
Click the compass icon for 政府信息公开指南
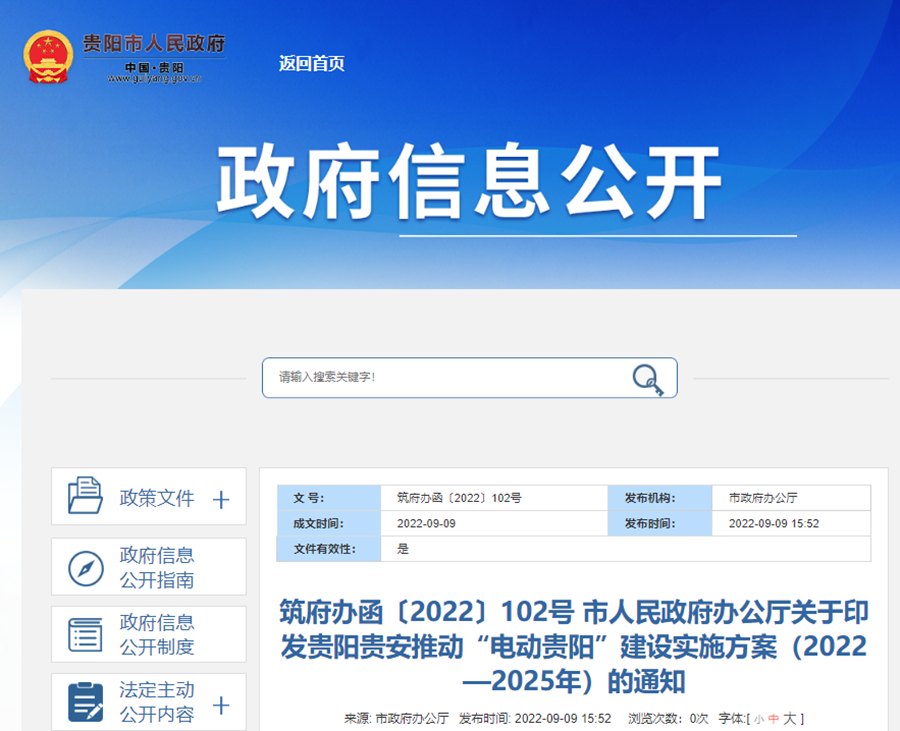[x=86, y=568]
